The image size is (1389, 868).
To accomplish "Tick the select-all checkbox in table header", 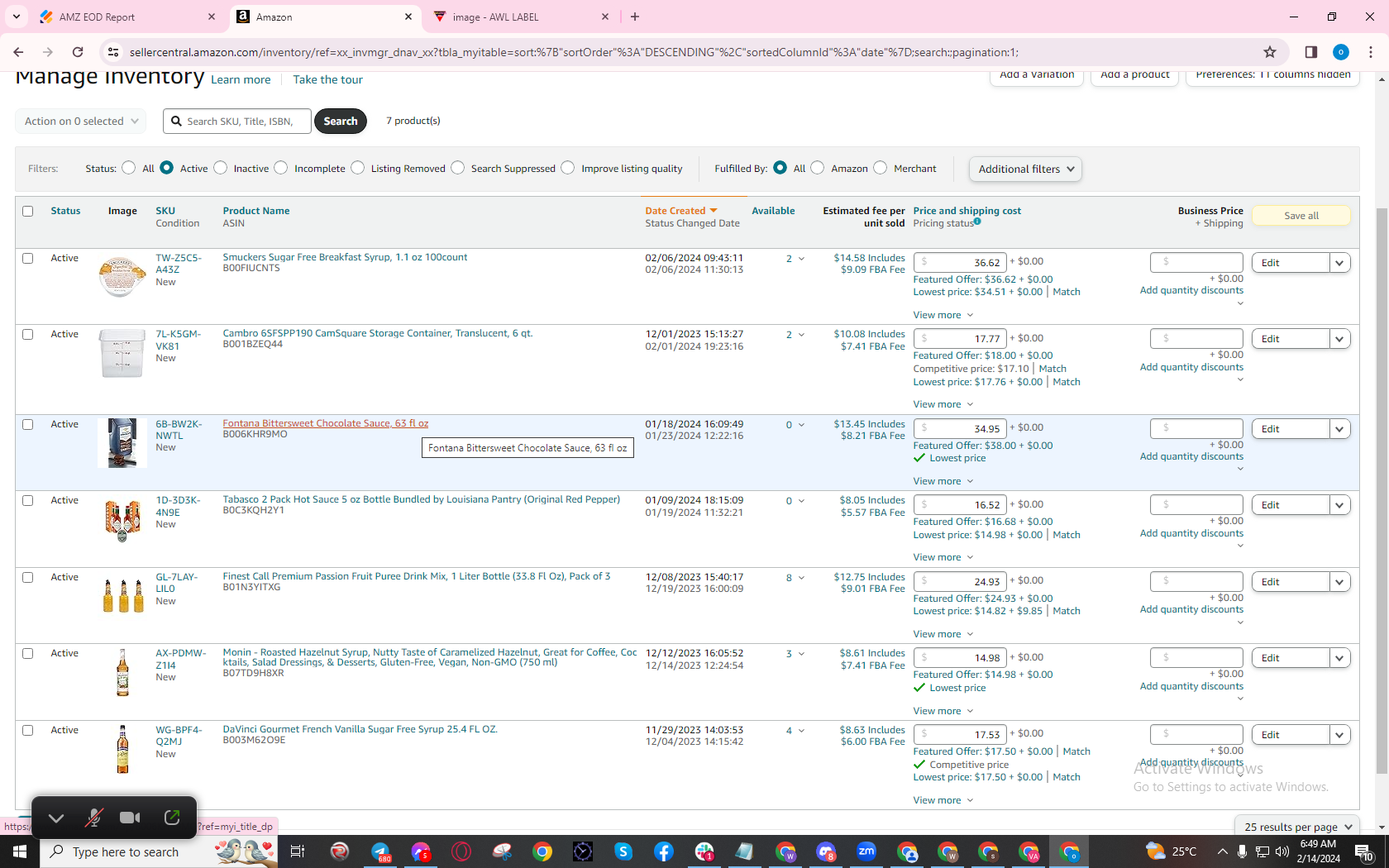I will tap(28, 211).
